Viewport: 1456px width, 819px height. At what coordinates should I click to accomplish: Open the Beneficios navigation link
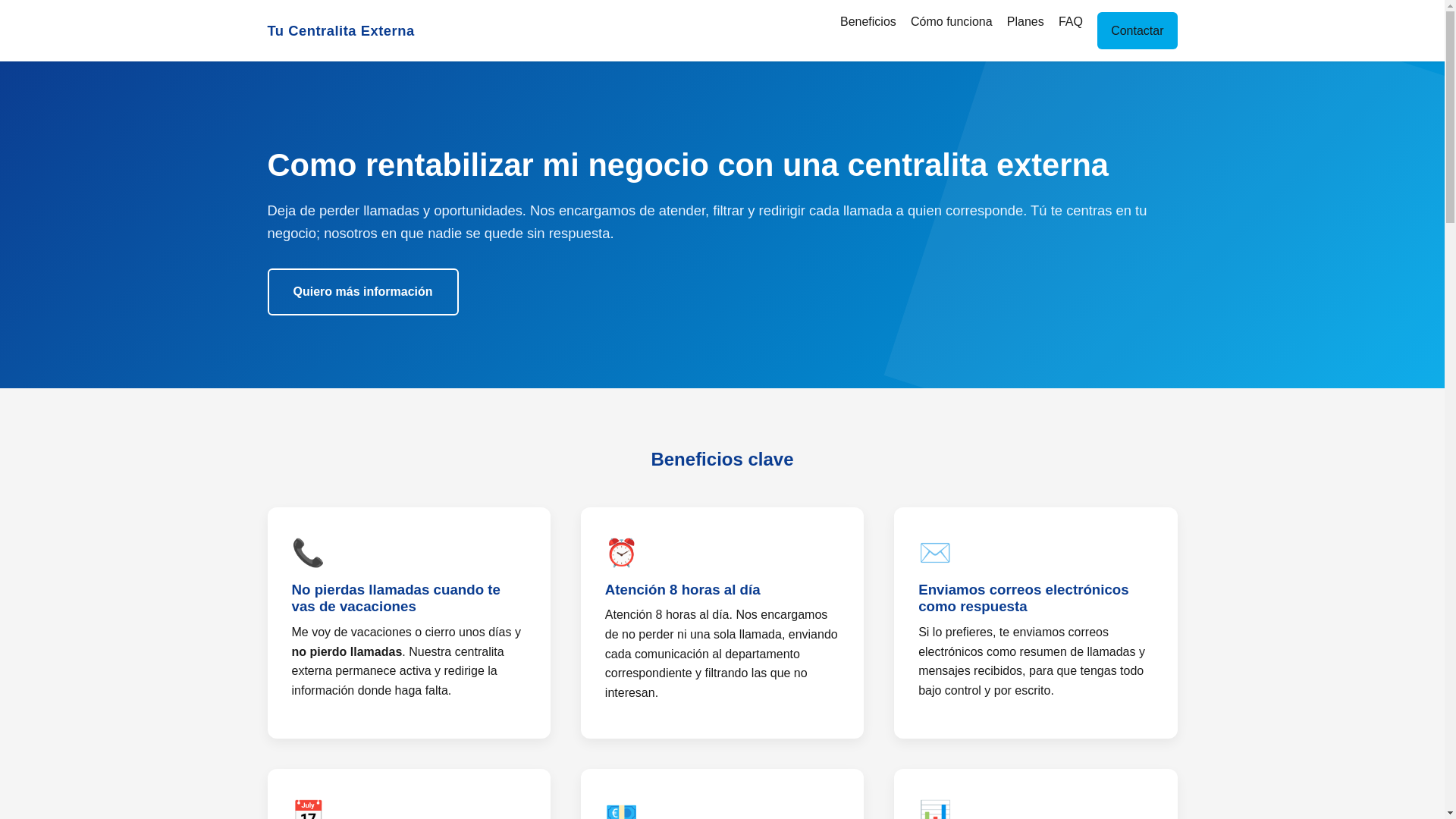(868, 22)
